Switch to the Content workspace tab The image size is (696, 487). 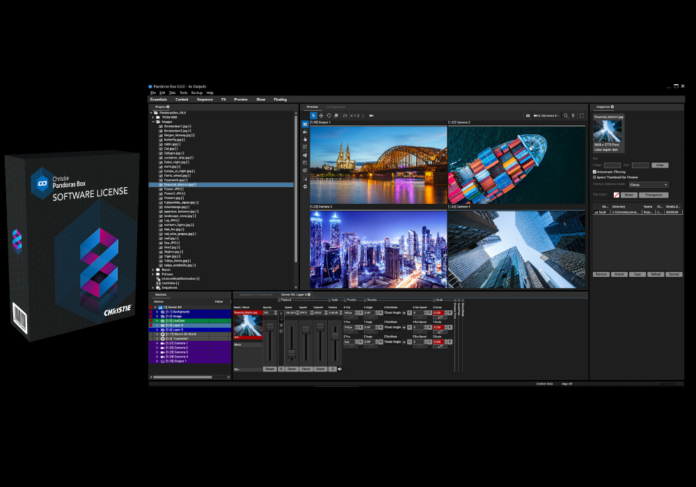coord(182,99)
